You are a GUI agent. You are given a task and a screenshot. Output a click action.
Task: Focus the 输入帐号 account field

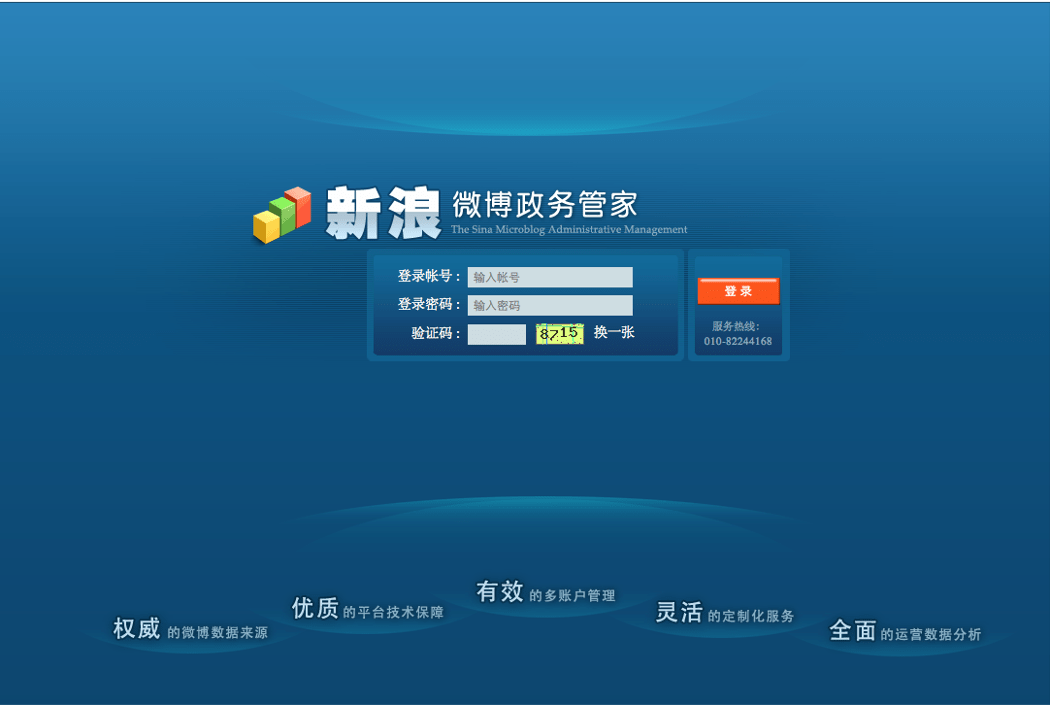click(x=550, y=277)
